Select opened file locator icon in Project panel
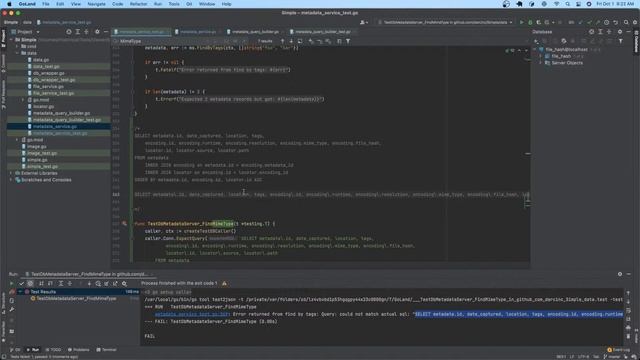 tap(69, 32)
